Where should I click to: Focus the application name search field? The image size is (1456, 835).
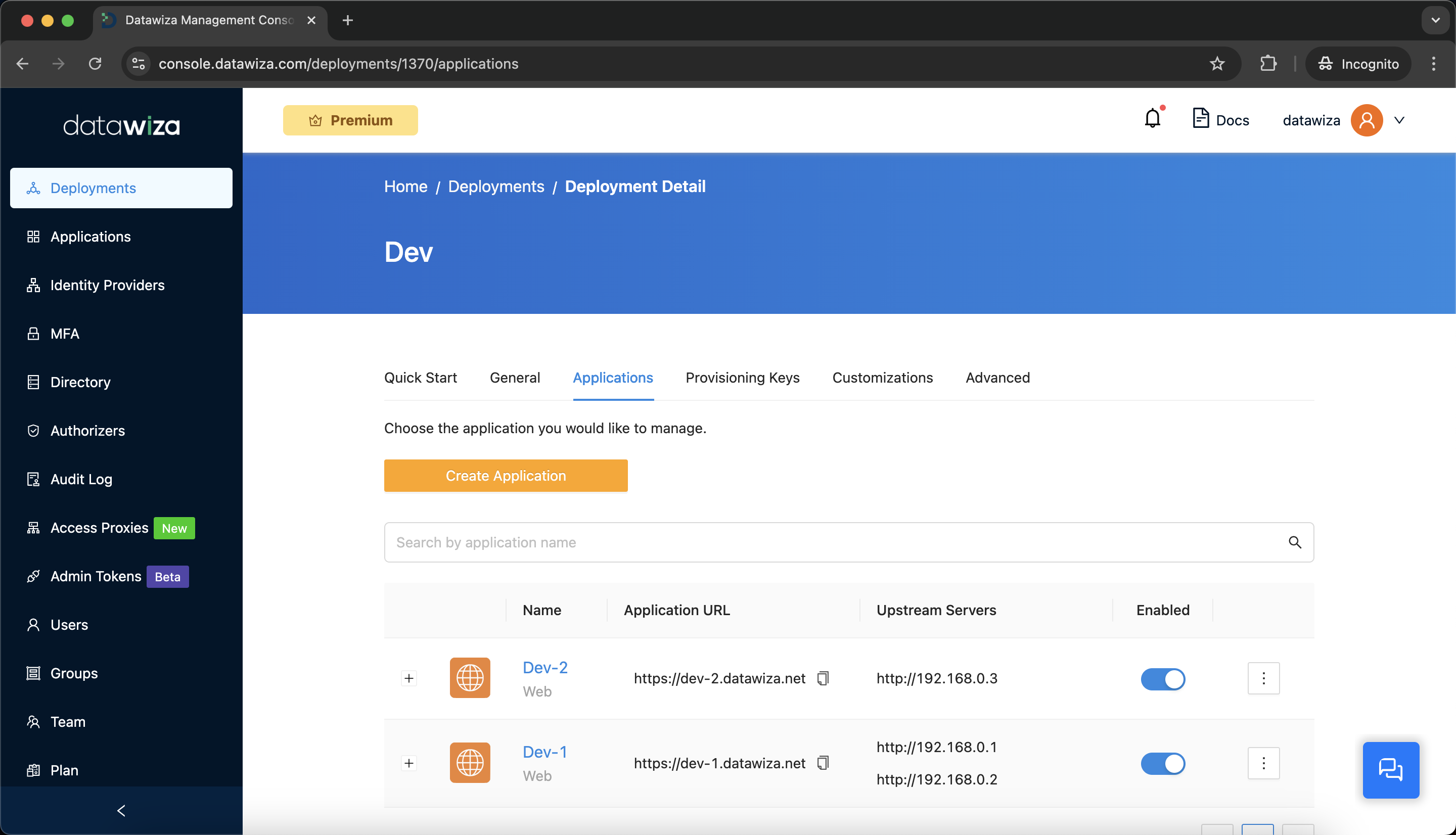pos(849,542)
